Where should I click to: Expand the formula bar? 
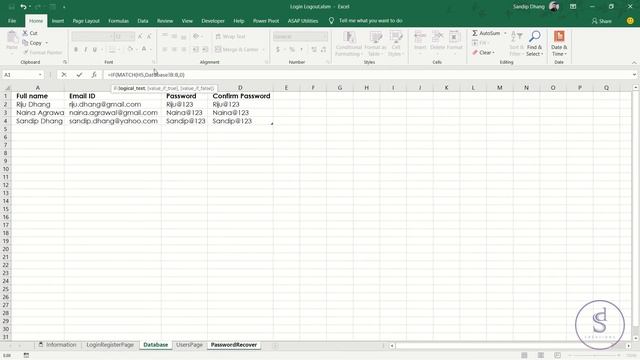point(634,75)
